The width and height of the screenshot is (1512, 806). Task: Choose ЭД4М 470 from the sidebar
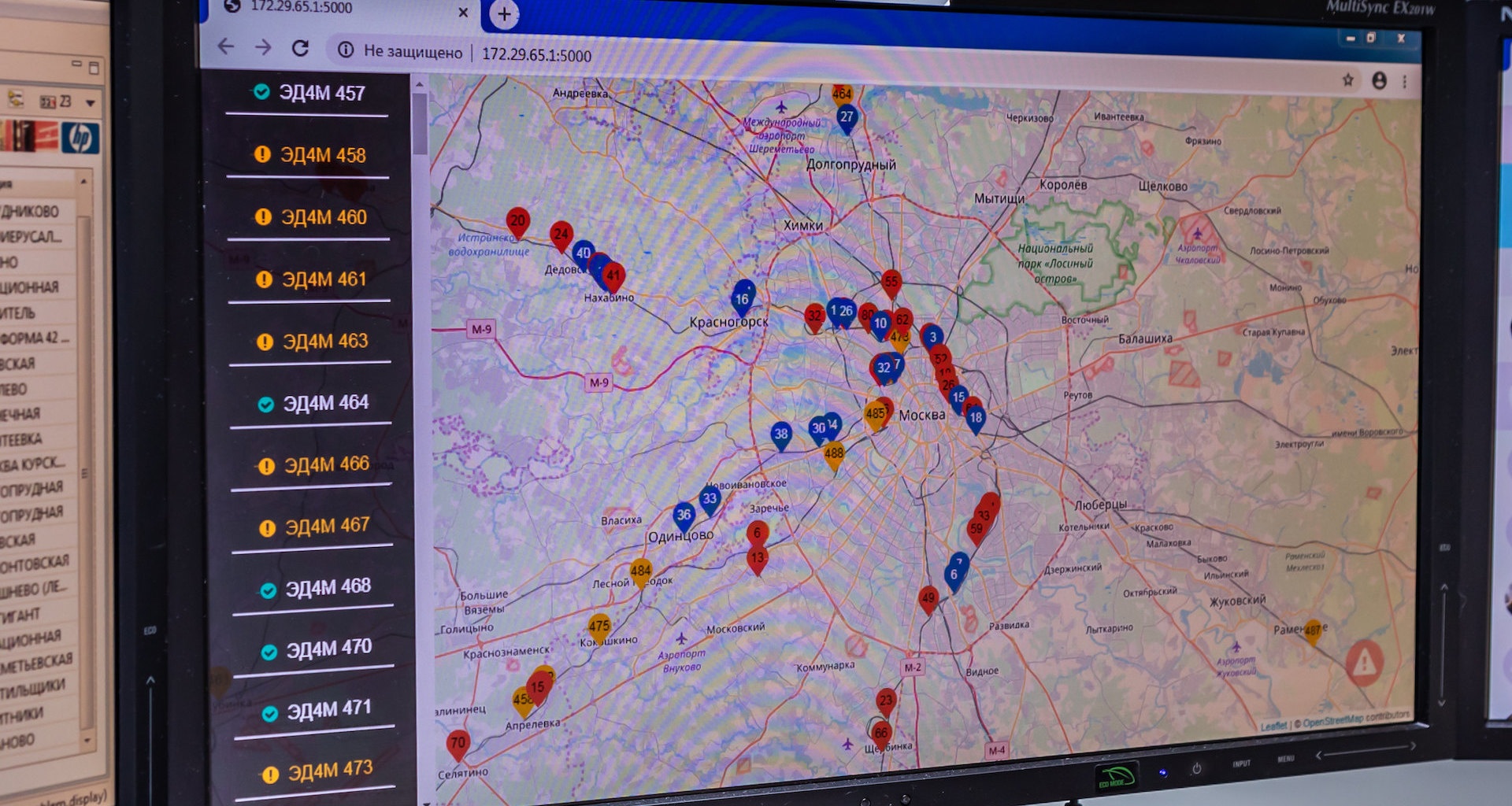(328, 649)
